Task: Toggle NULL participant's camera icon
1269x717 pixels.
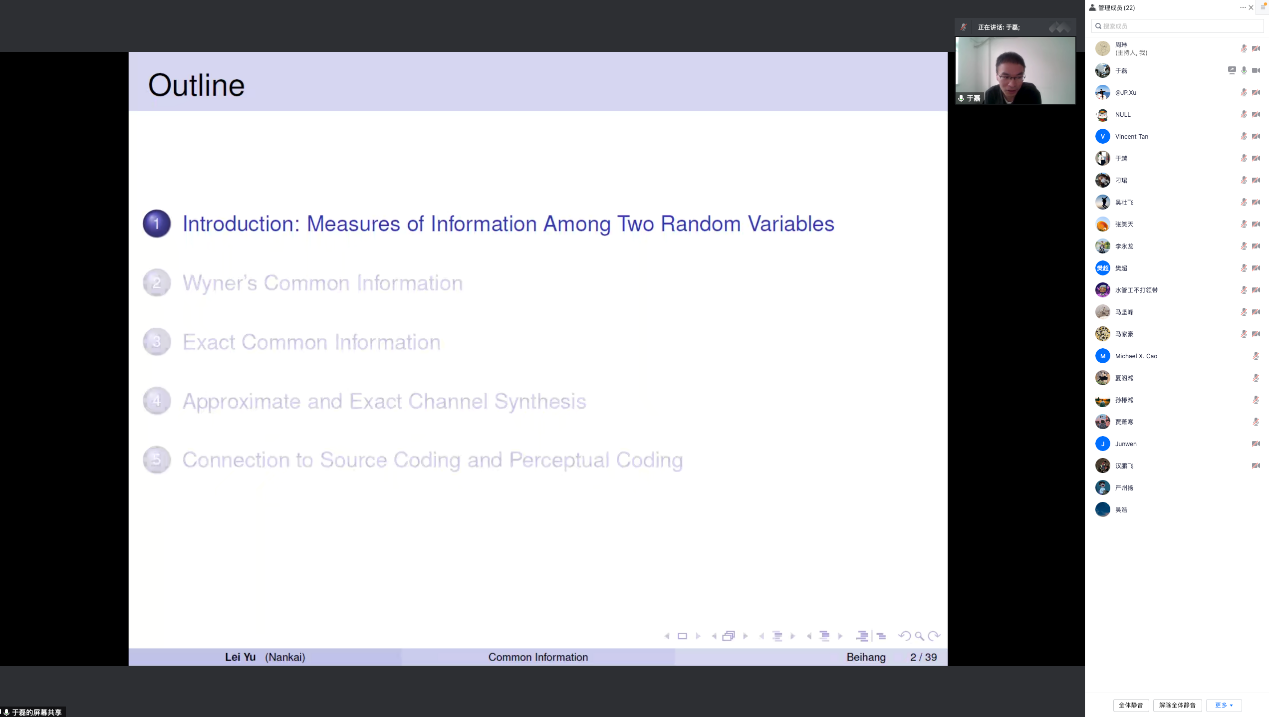Action: point(1256,114)
